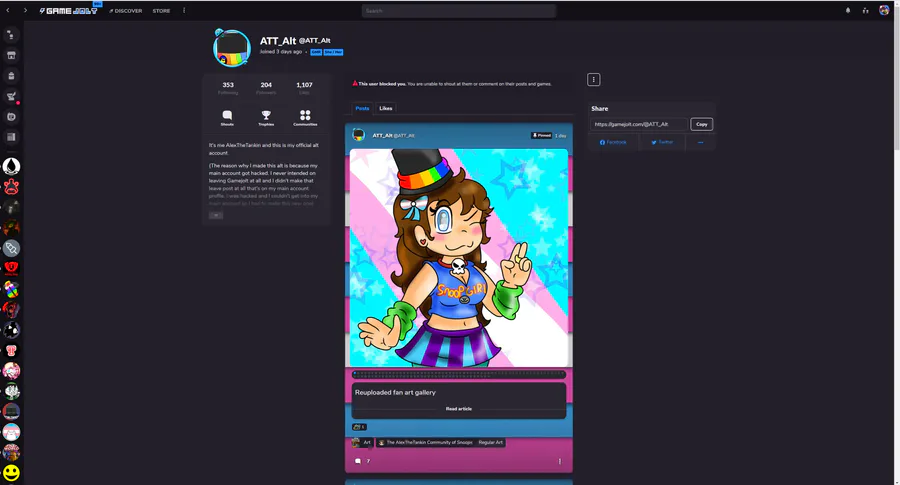Expand the profile bio text
900x485 pixels.
coord(216,215)
